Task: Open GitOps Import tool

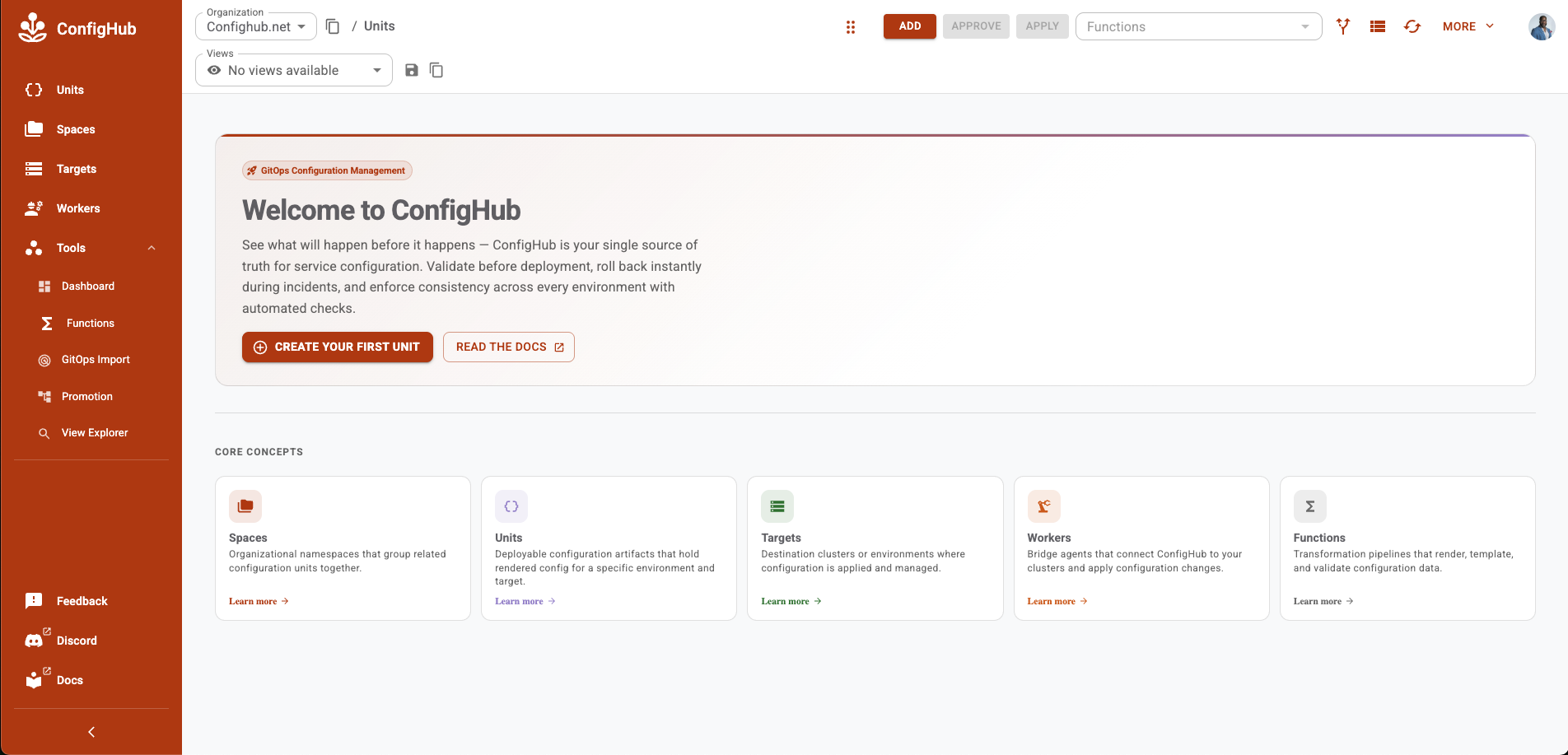Action: 91,360
